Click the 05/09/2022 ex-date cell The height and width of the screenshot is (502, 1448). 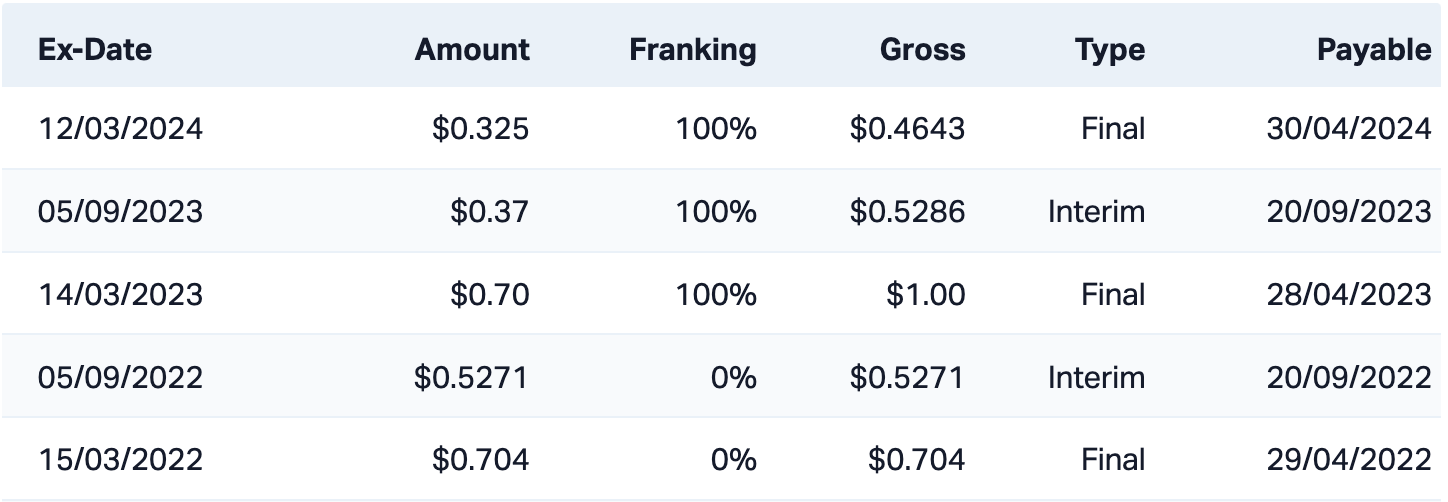[120, 378]
